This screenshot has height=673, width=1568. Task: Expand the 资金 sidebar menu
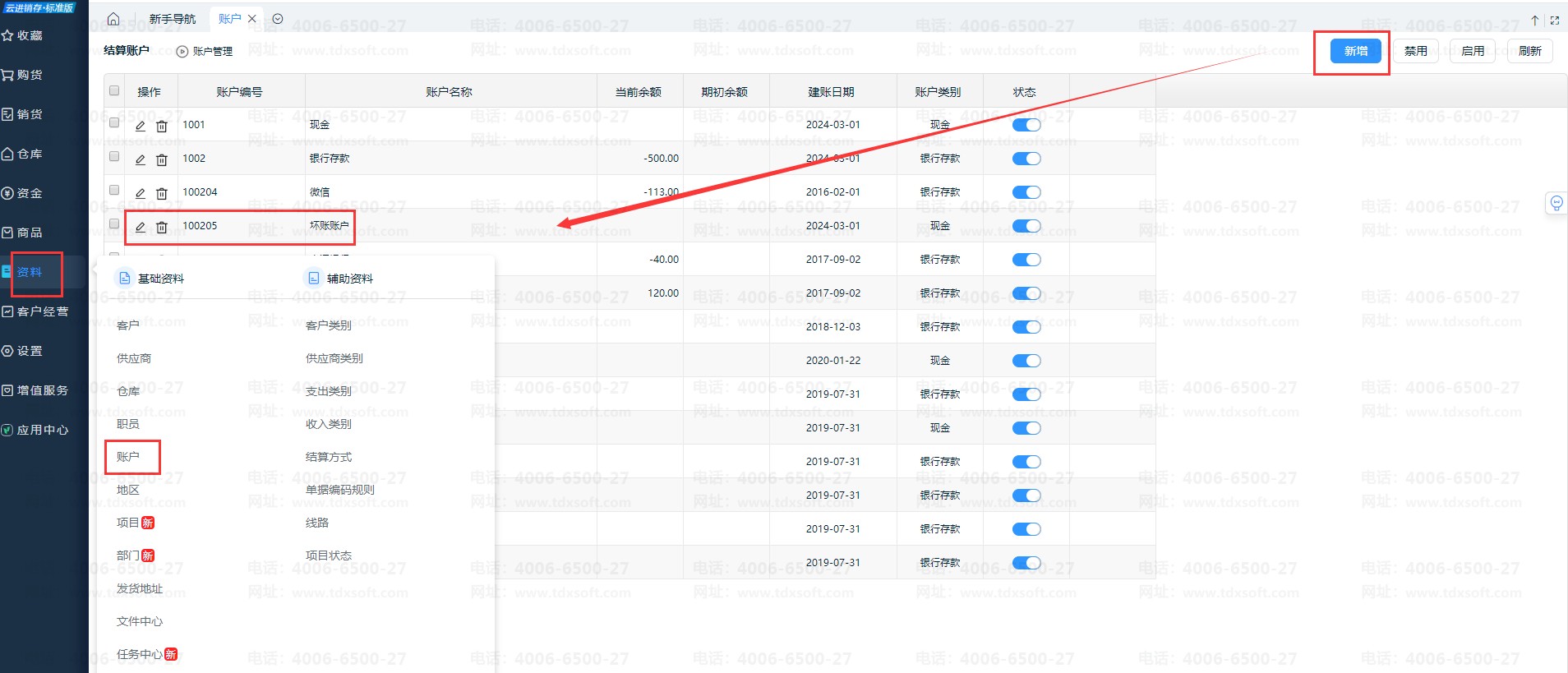click(30, 193)
